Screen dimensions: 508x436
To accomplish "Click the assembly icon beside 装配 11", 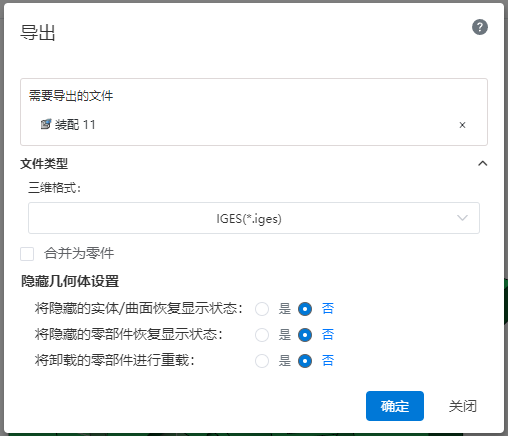I will click(x=46, y=124).
